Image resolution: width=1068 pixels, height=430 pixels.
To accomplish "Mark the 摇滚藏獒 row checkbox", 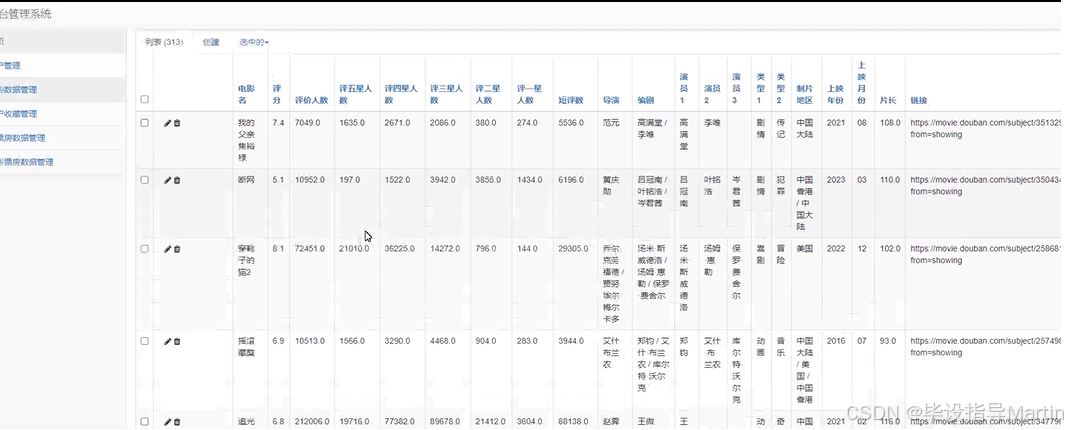I will pos(144,341).
